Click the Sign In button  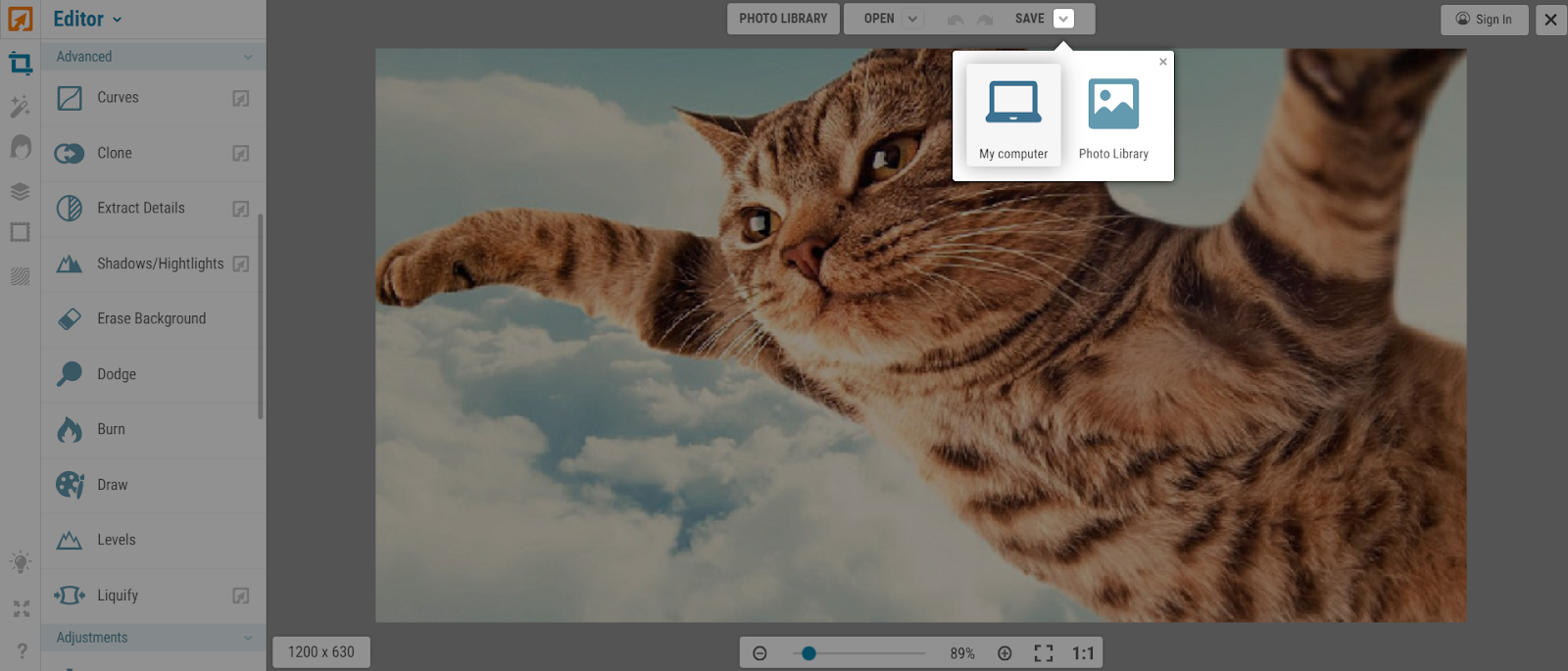tap(1484, 20)
